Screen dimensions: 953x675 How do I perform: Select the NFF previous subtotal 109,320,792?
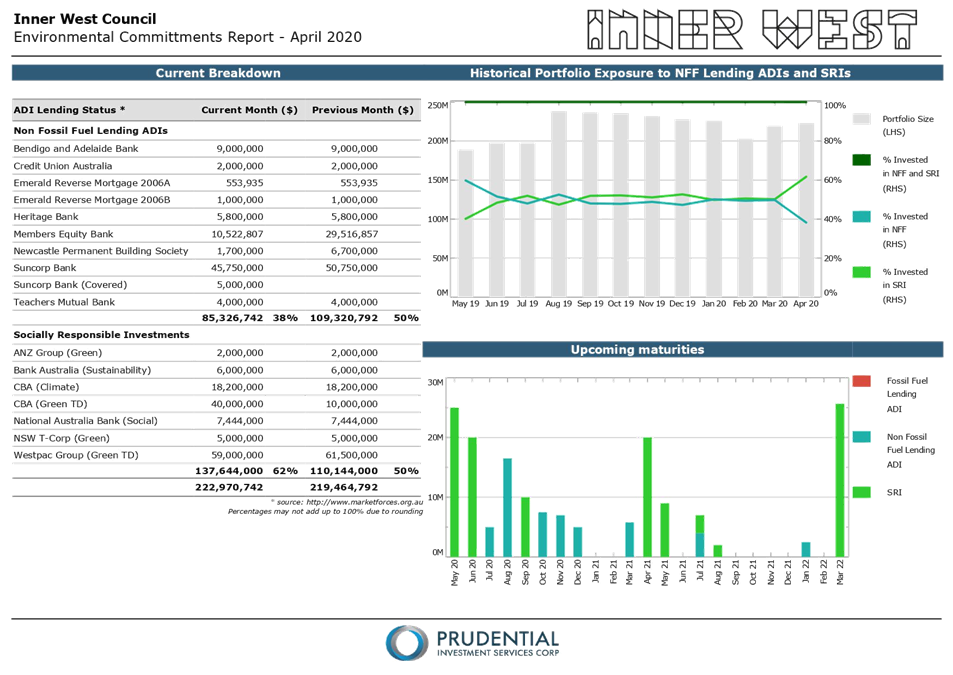pos(344,318)
